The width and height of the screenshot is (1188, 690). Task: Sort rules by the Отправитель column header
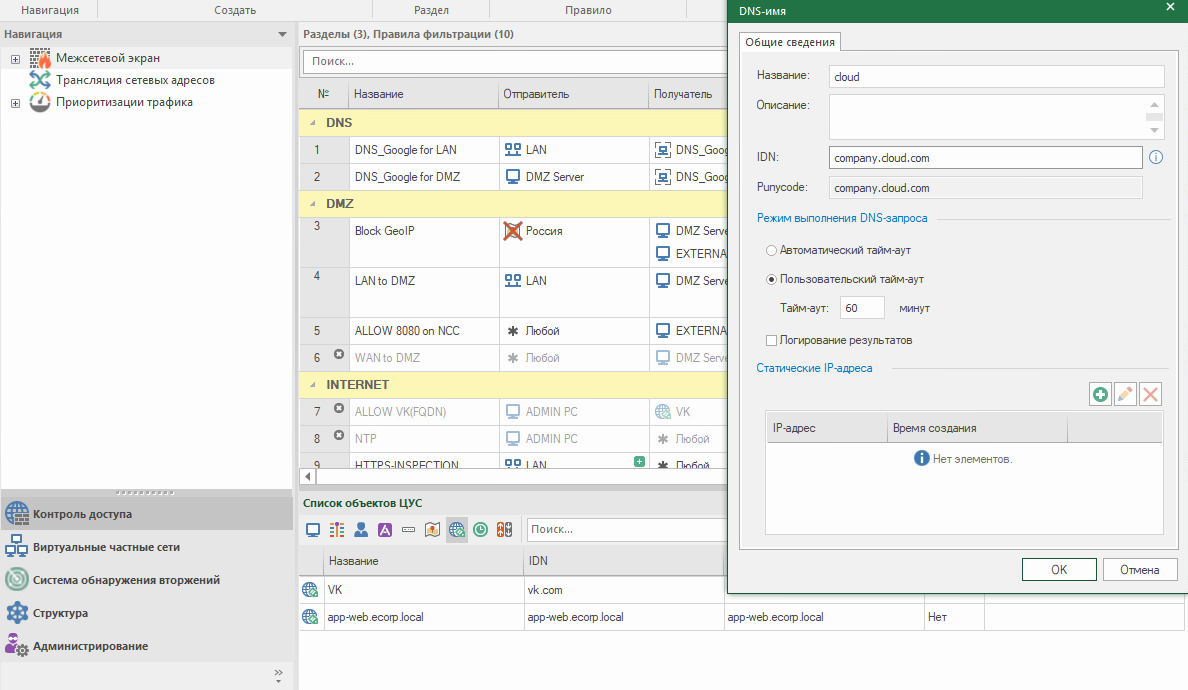click(574, 94)
